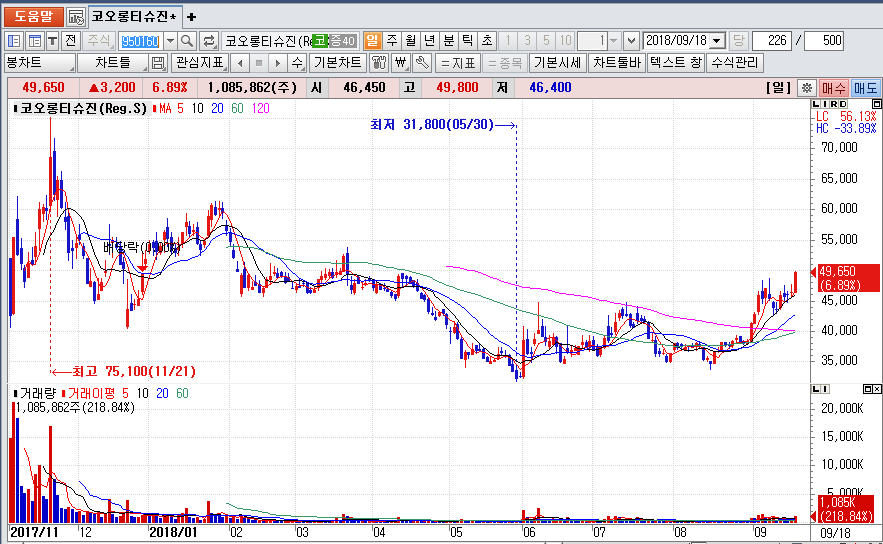Viewport: 883px width, 544px height.
Task: Add a new tab with plus button
Action: point(192,17)
